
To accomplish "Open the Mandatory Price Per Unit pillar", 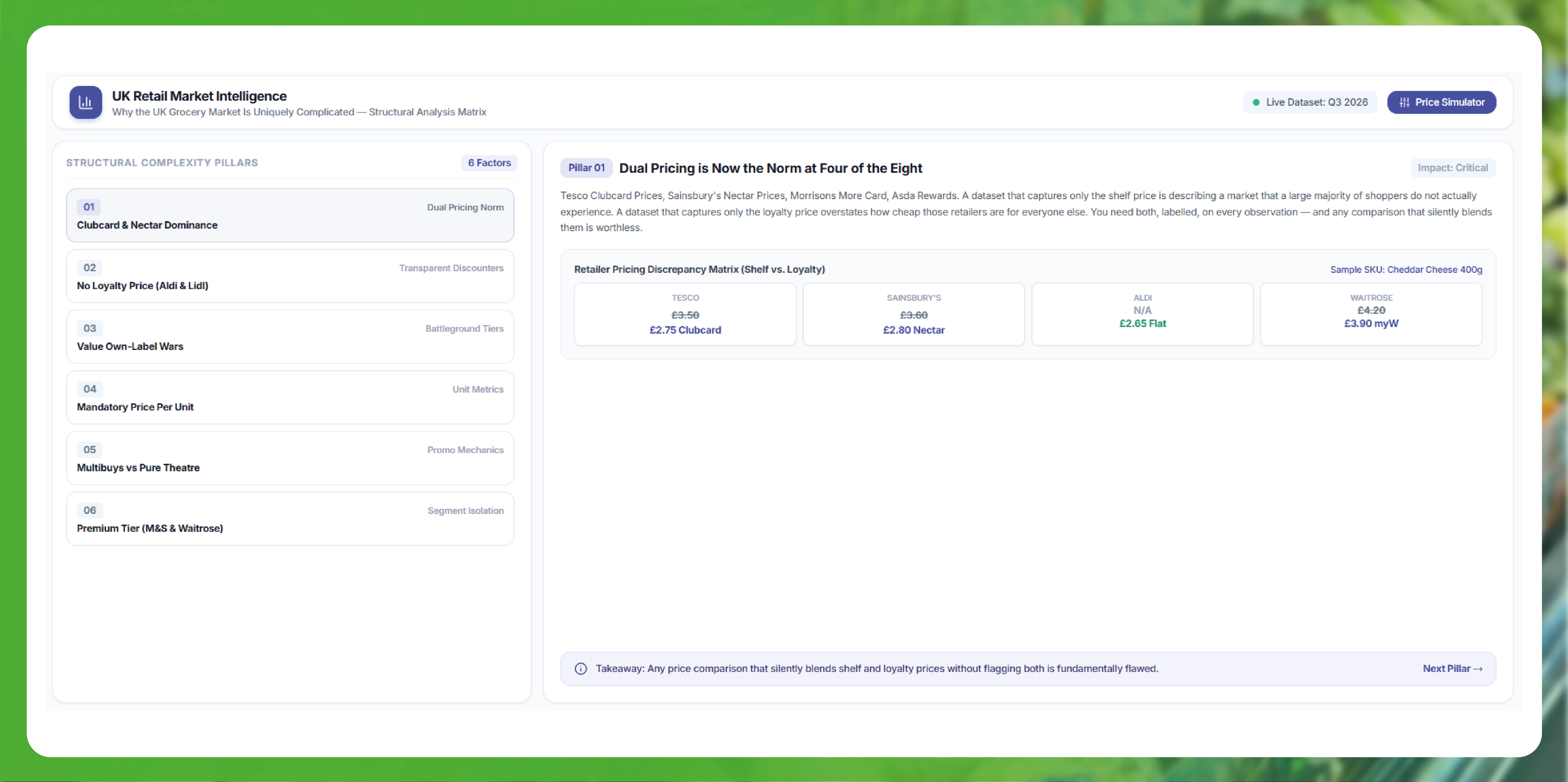I will [x=290, y=397].
